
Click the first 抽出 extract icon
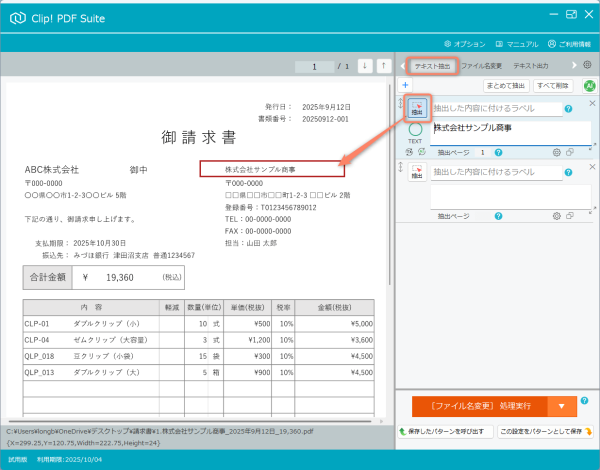coord(417,108)
